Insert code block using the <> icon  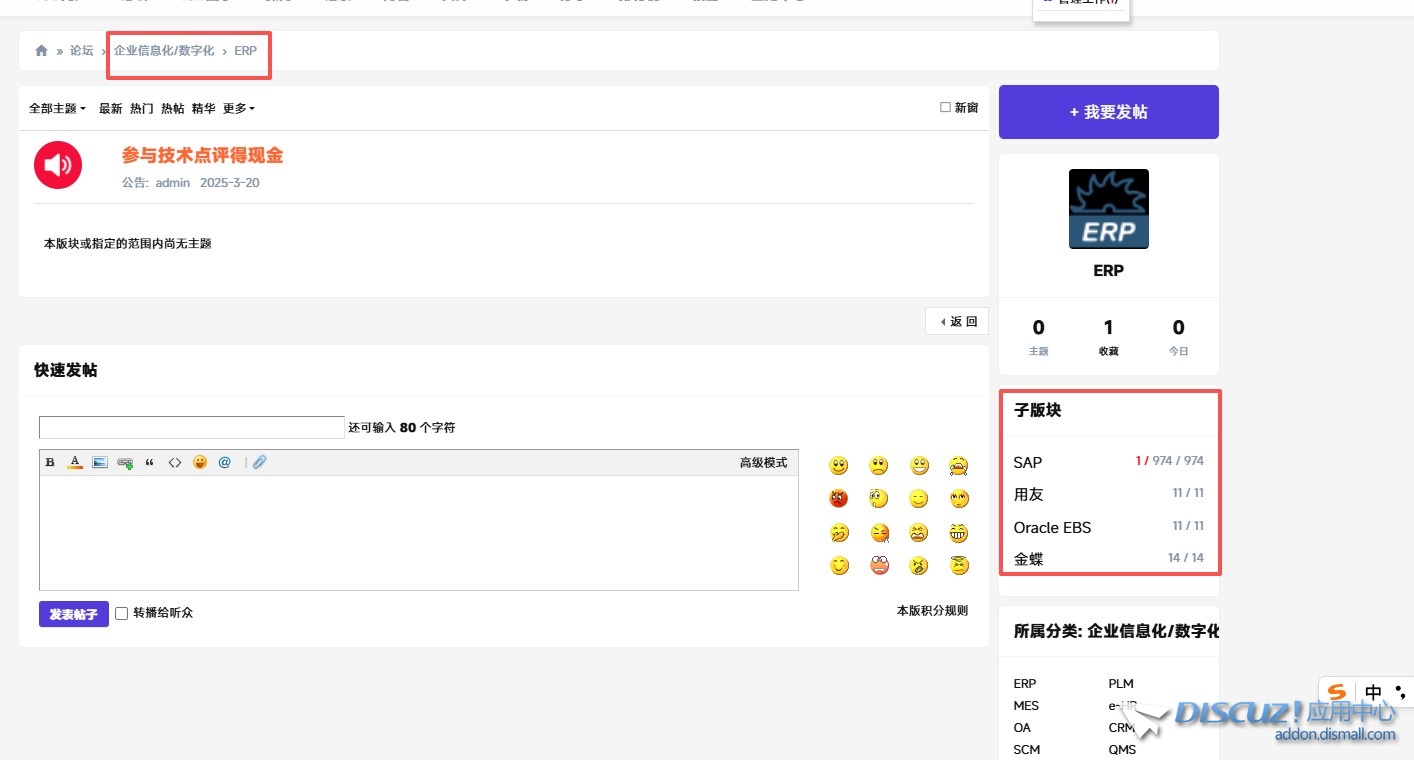pos(175,463)
